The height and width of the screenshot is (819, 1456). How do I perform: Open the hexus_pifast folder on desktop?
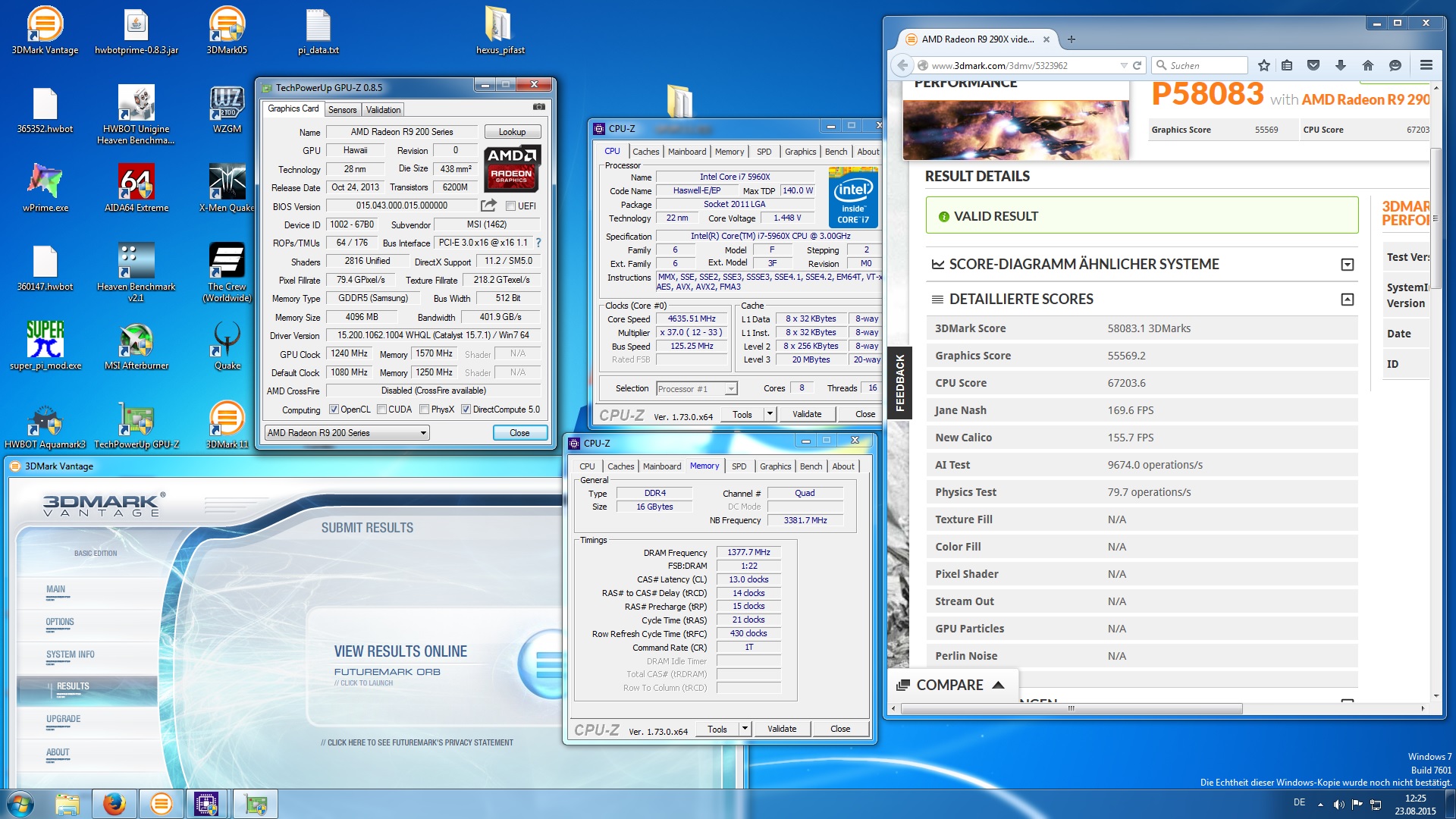coord(500,30)
